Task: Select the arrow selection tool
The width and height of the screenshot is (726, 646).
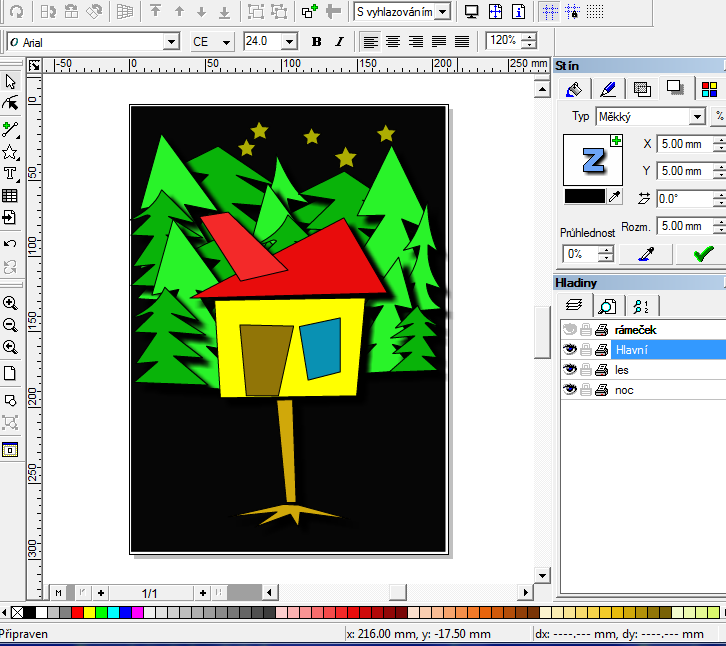Action: click(10, 82)
